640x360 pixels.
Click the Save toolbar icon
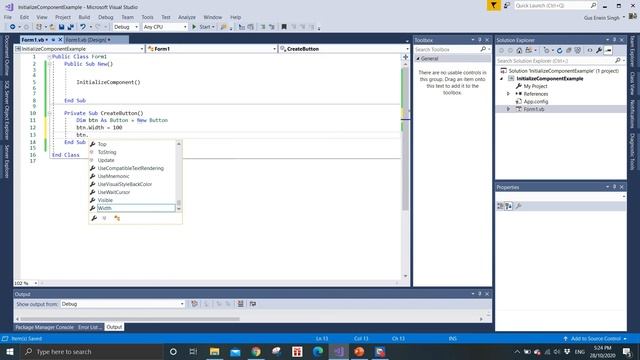pos(61,27)
